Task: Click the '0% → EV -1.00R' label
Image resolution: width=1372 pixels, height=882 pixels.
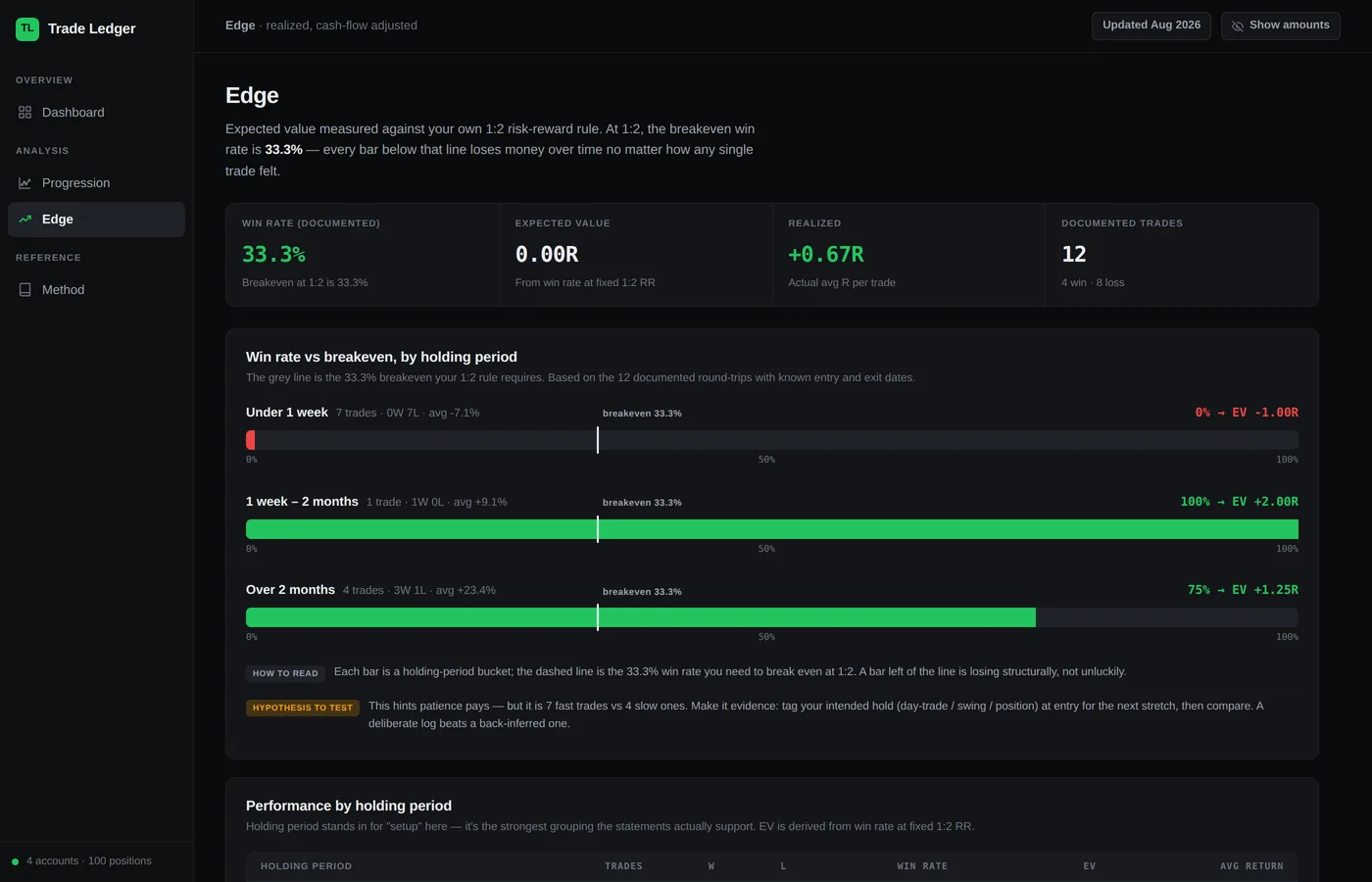Action: pos(1247,413)
